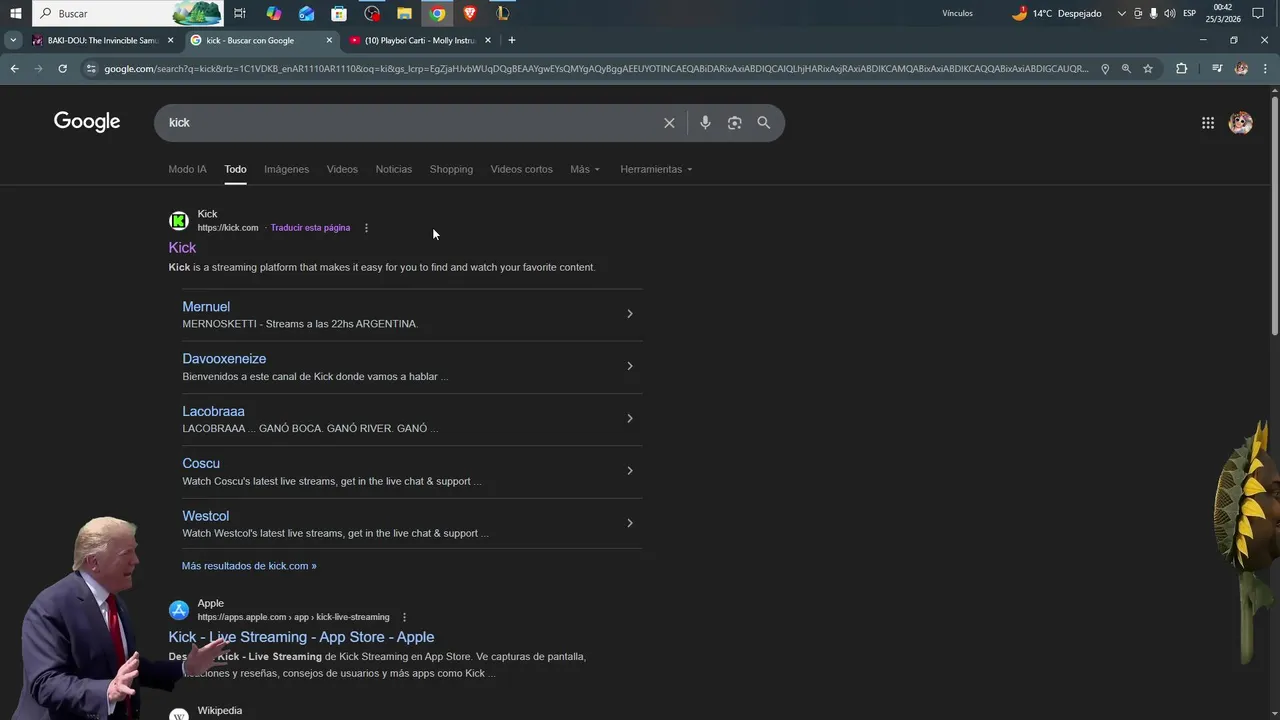Open Kick Live Streaming App Store link

(x=301, y=637)
